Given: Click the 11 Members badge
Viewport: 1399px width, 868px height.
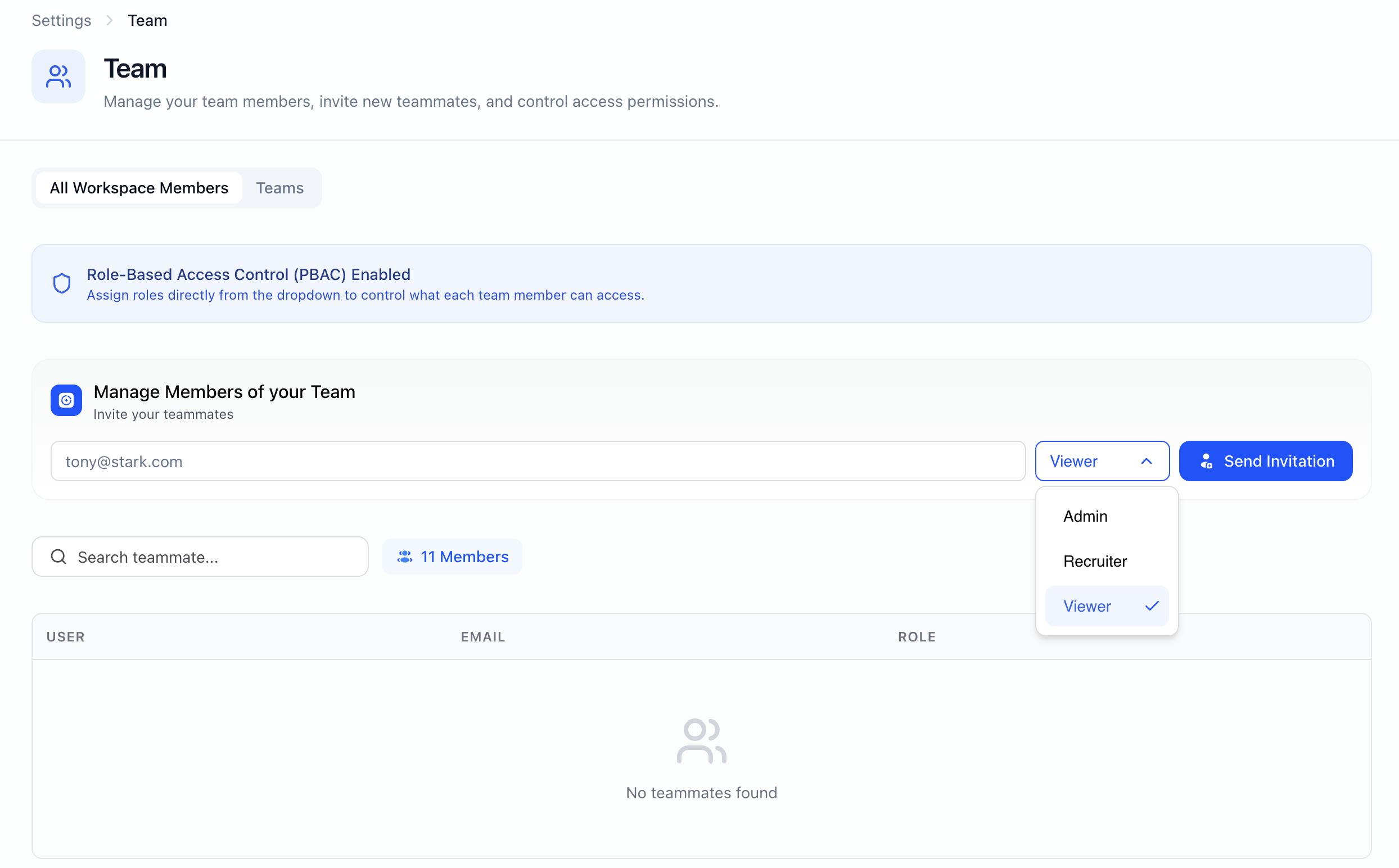Looking at the screenshot, I should click(452, 557).
